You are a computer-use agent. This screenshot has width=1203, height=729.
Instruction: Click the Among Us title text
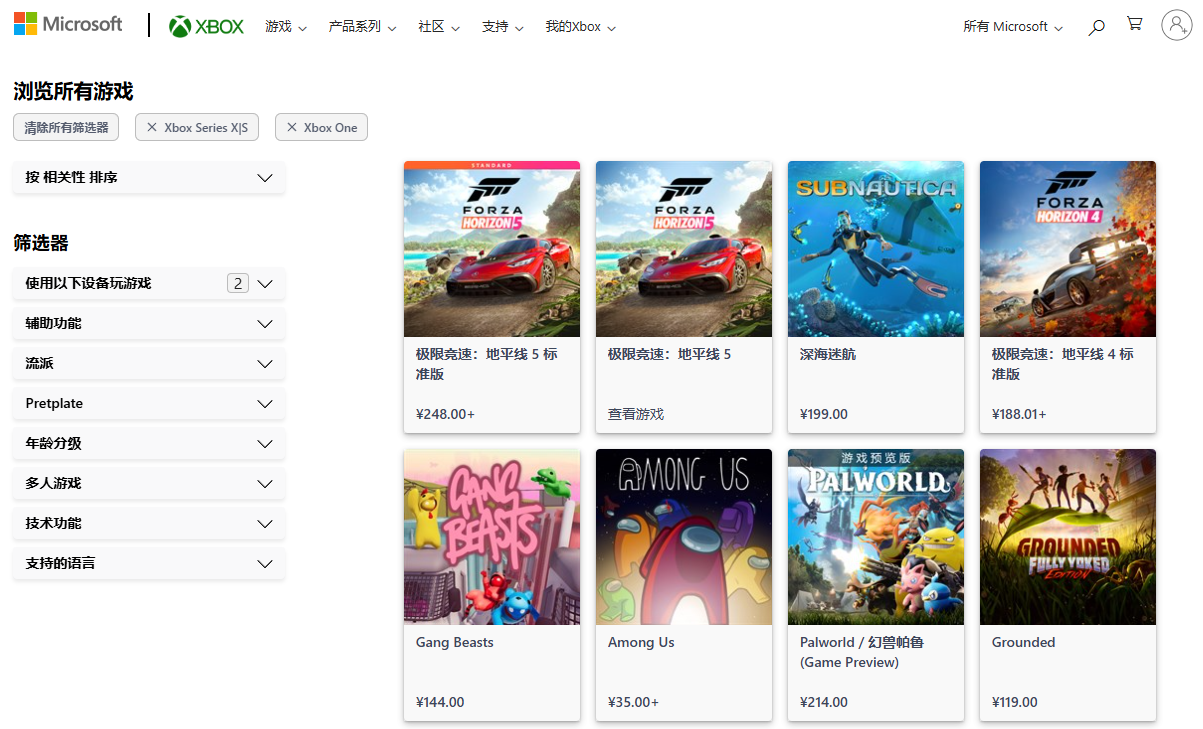[641, 642]
